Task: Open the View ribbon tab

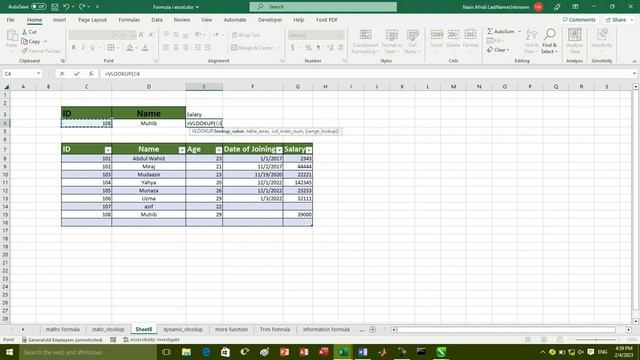Action: pos(206,20)
